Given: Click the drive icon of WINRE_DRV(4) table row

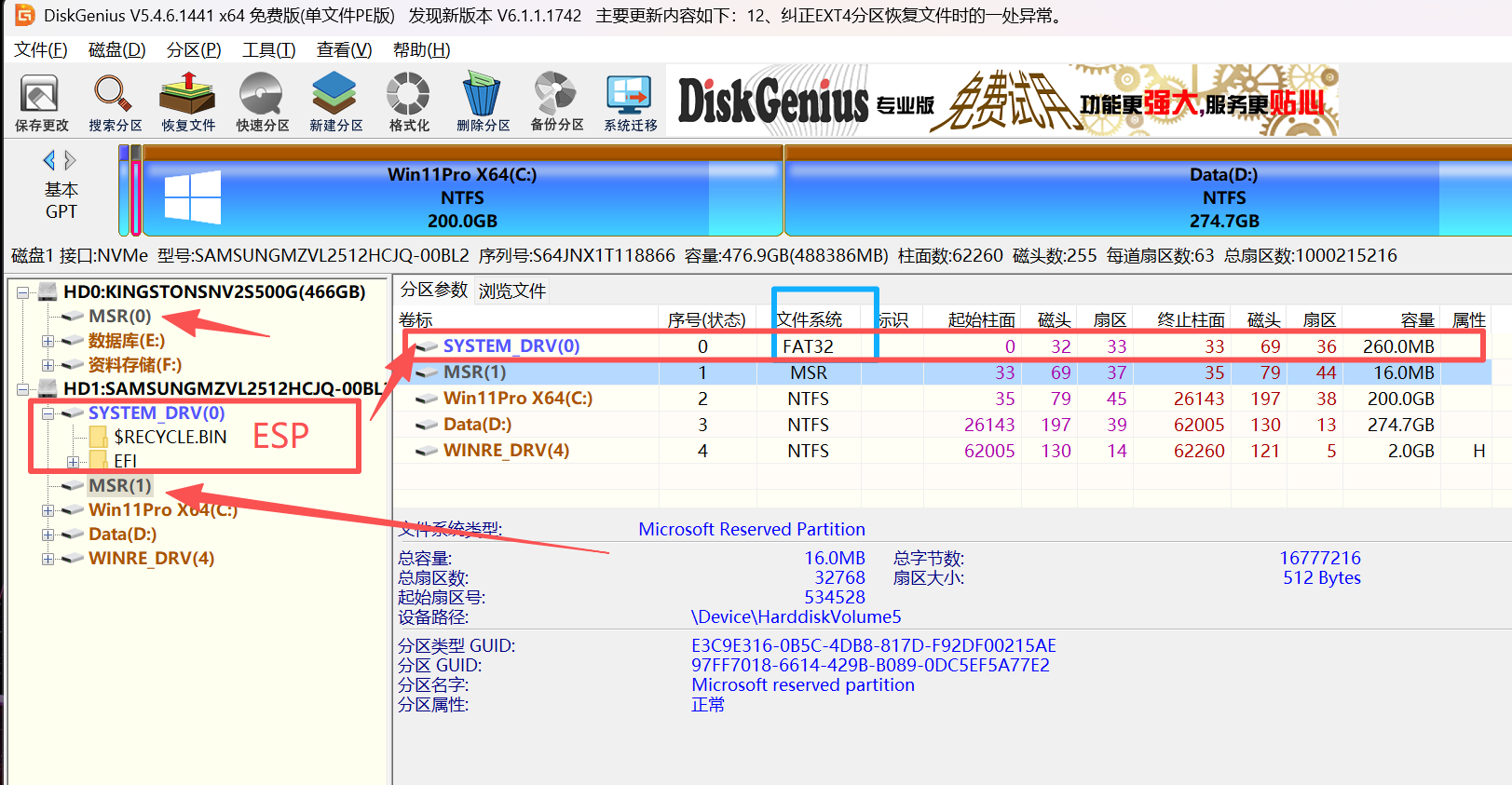Looking at the screenshot, I should (x=427, y=451).
